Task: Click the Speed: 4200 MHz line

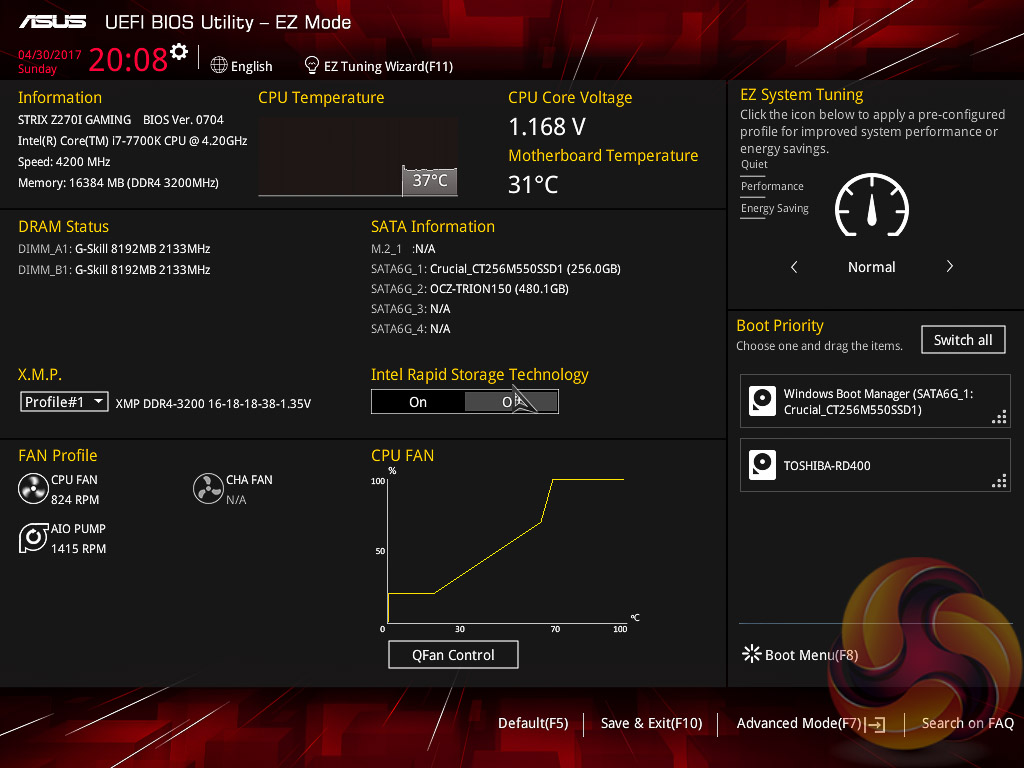Action: pos(64,162)
